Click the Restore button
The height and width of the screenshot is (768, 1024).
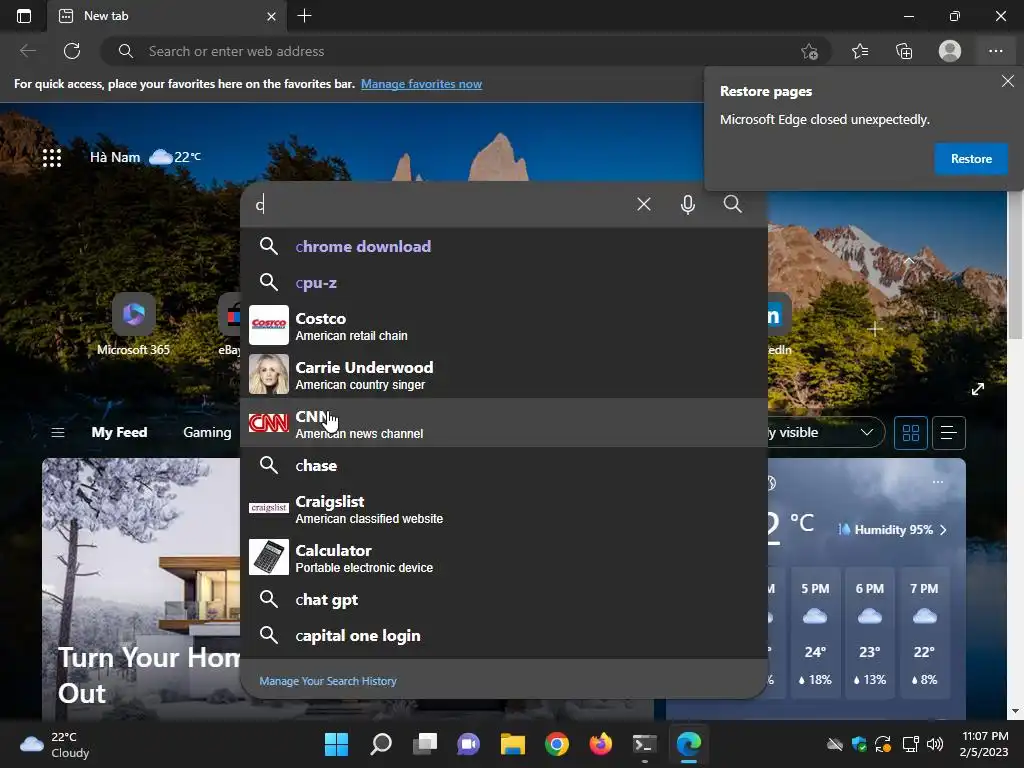(x=970, y=159)
